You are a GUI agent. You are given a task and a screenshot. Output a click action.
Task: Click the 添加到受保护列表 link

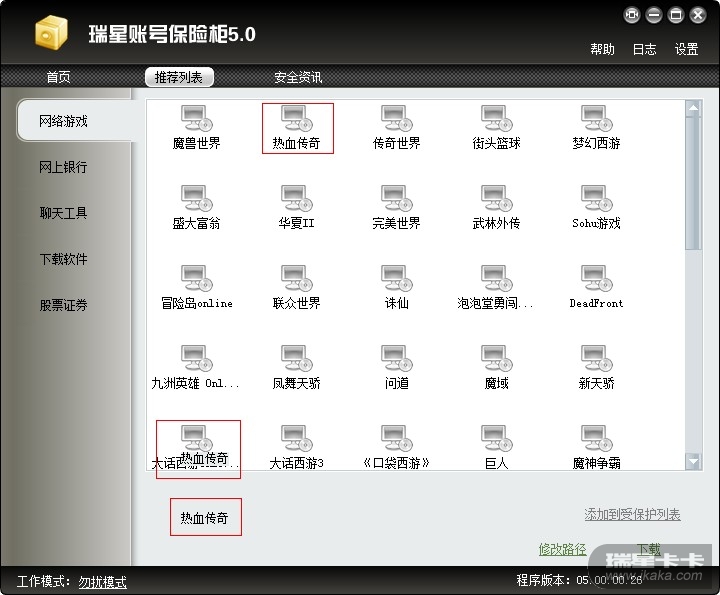pos(632,514)
